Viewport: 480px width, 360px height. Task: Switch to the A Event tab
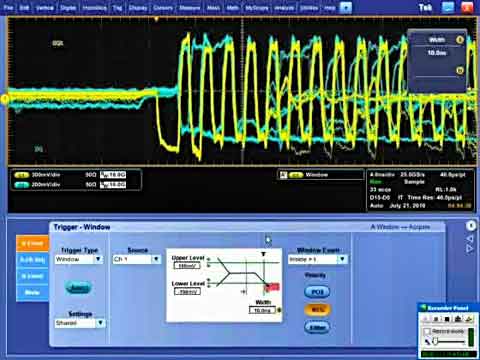tap(32, 243)
